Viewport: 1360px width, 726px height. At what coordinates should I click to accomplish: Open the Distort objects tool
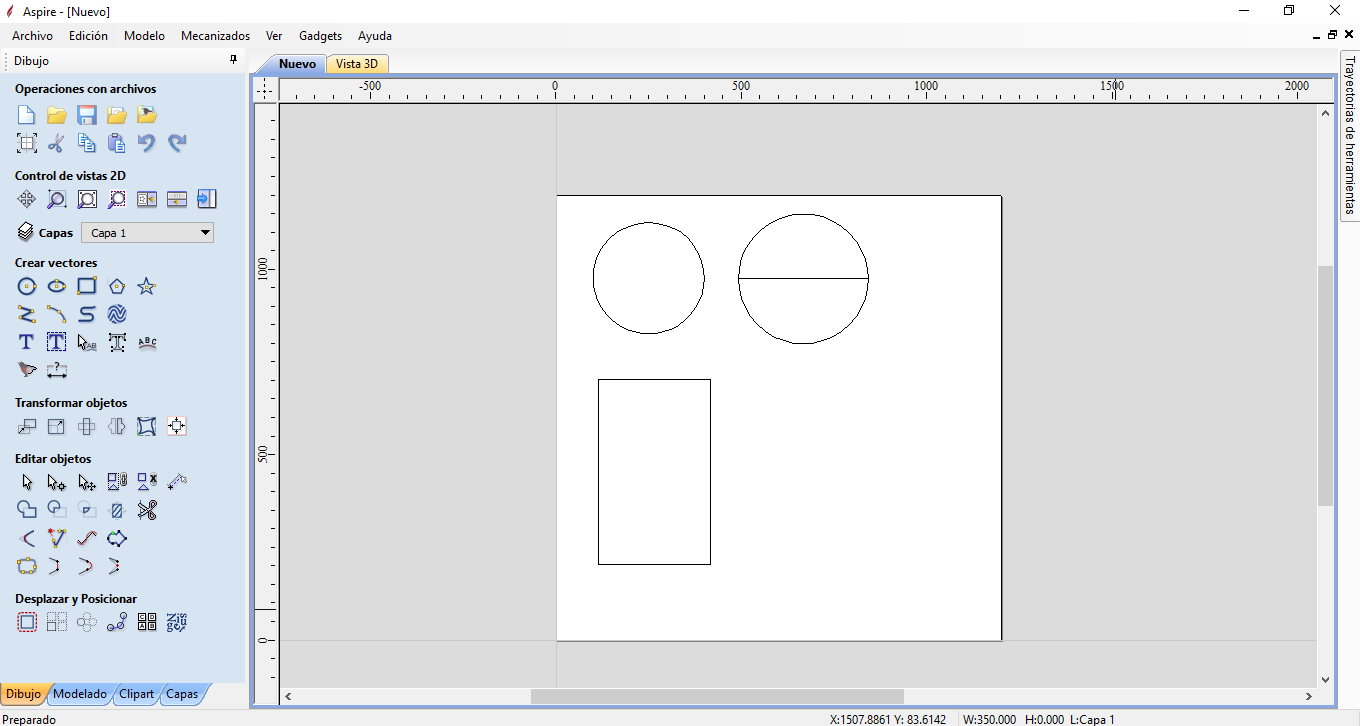[147, 427]
